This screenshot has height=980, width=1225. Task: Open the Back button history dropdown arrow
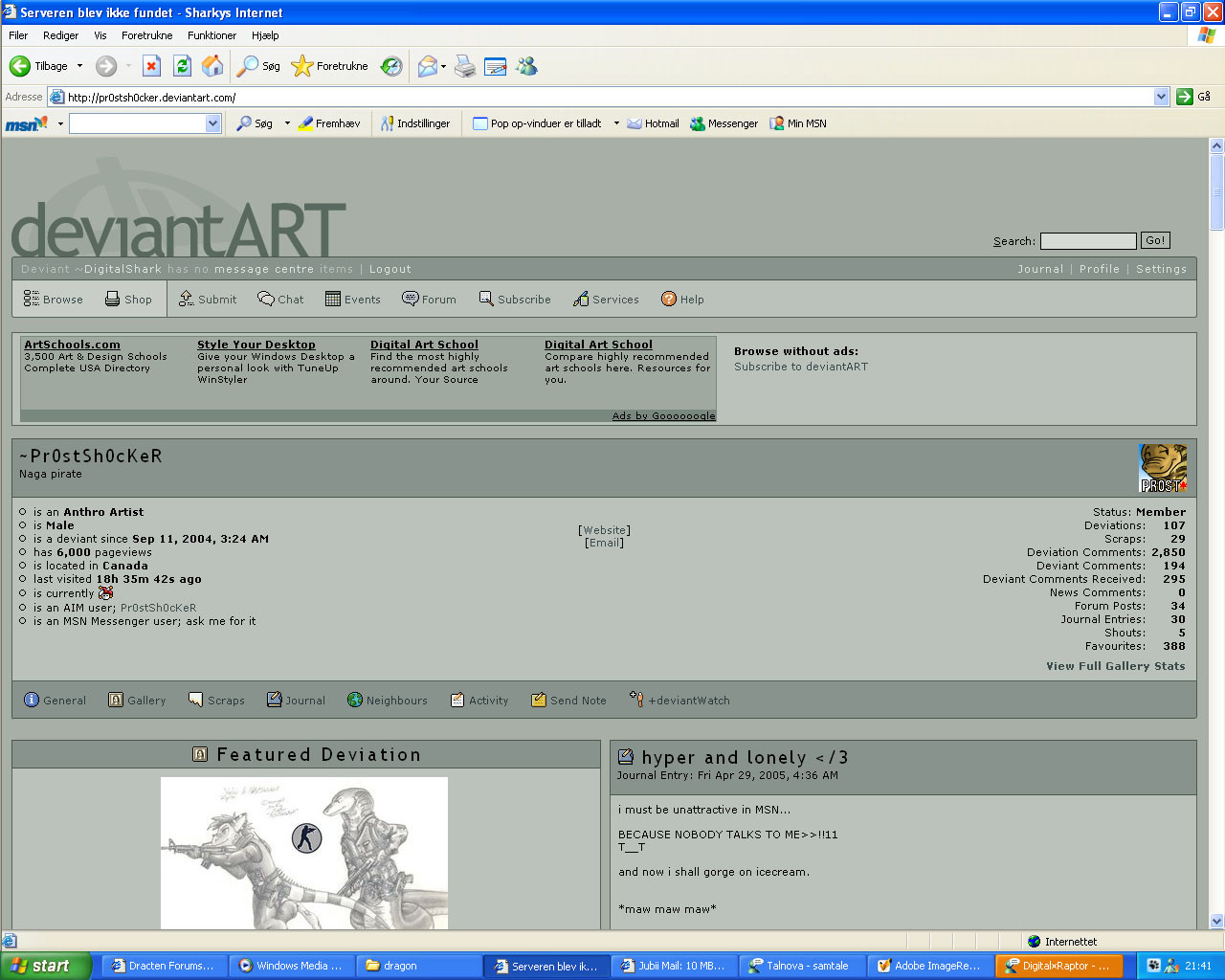(79, 66)
